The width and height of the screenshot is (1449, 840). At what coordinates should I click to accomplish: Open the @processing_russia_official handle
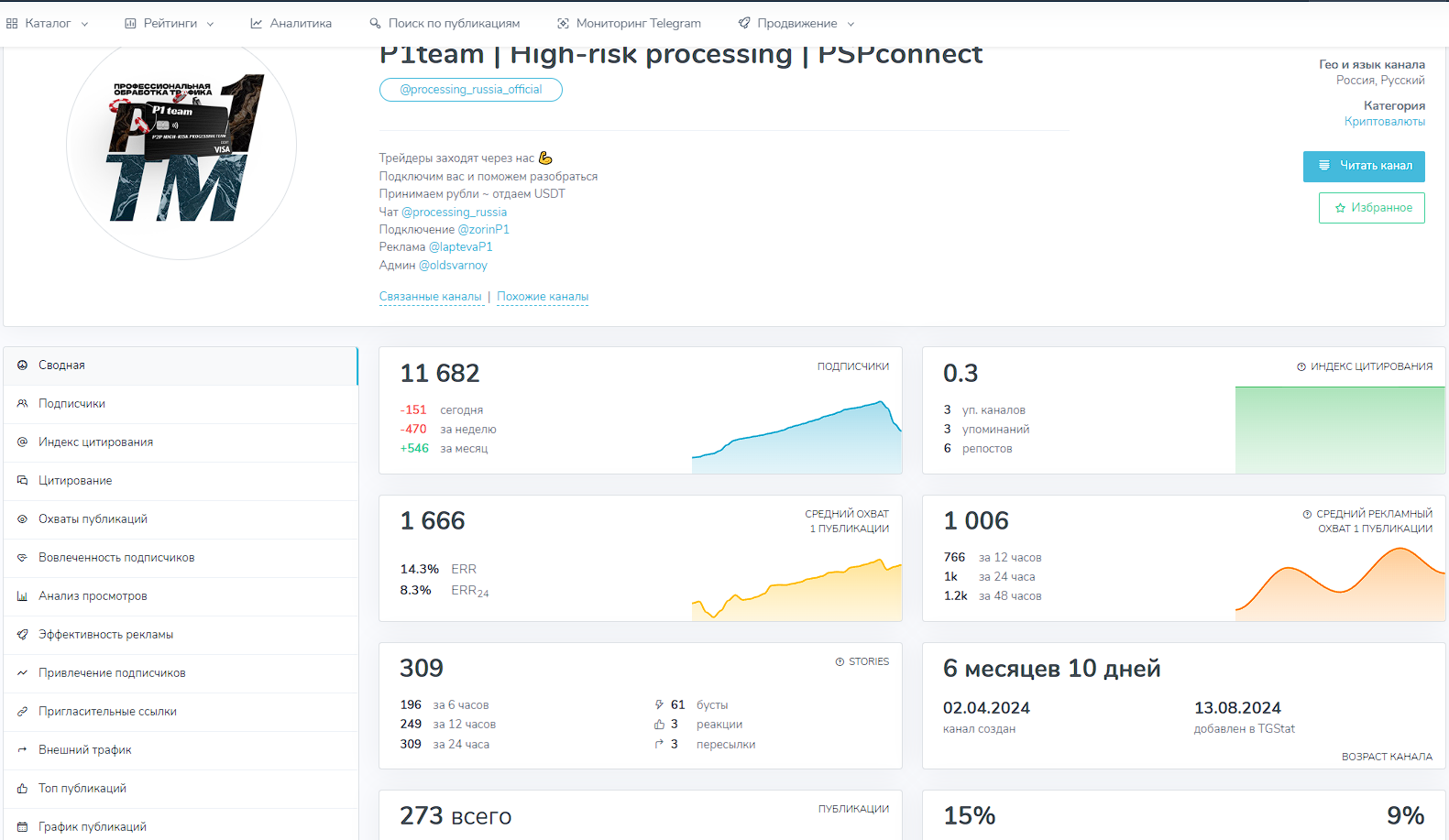pyautogui.click(x=471, y=90)
